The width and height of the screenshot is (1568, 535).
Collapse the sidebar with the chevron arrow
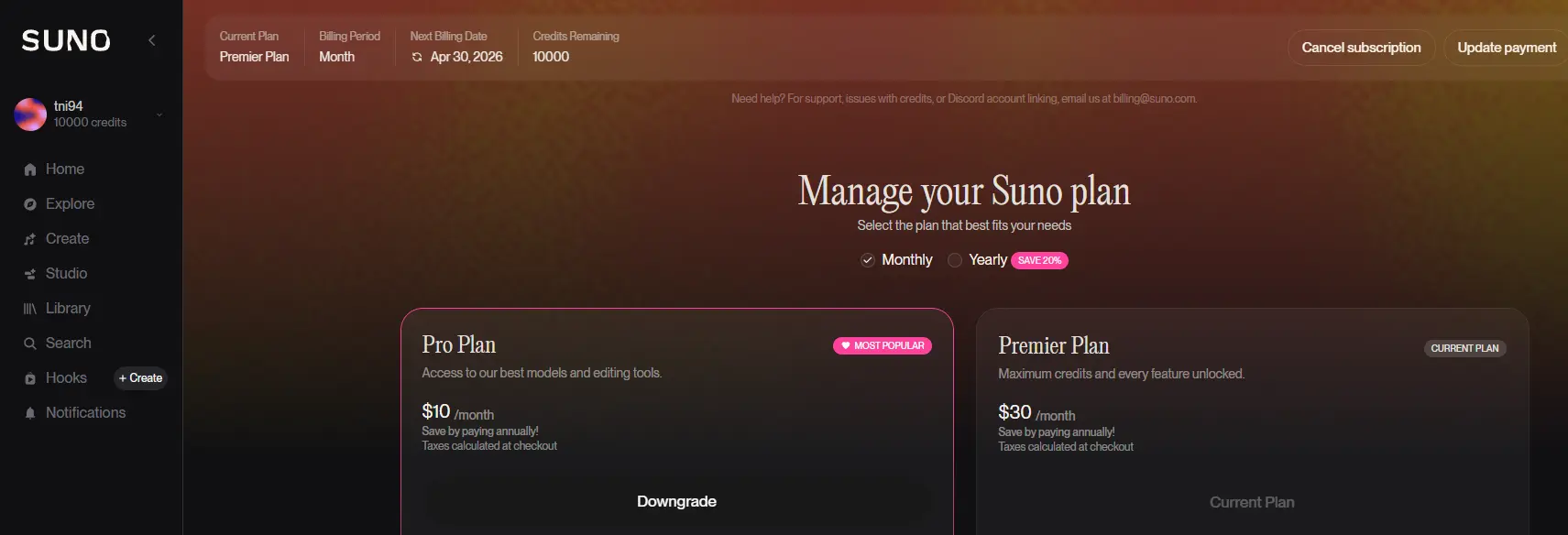click(152, 40)
